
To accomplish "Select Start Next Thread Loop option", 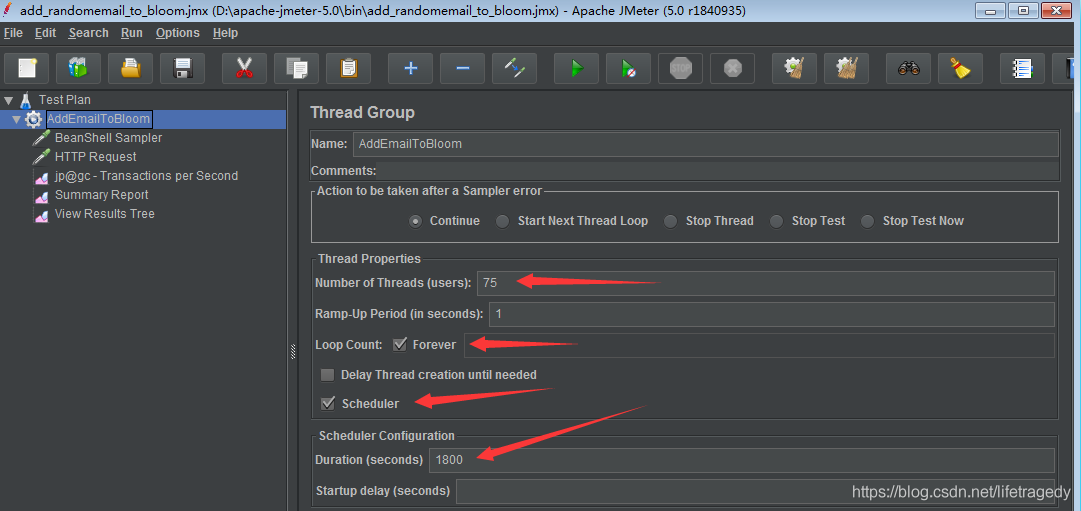I will click(503, 221).
